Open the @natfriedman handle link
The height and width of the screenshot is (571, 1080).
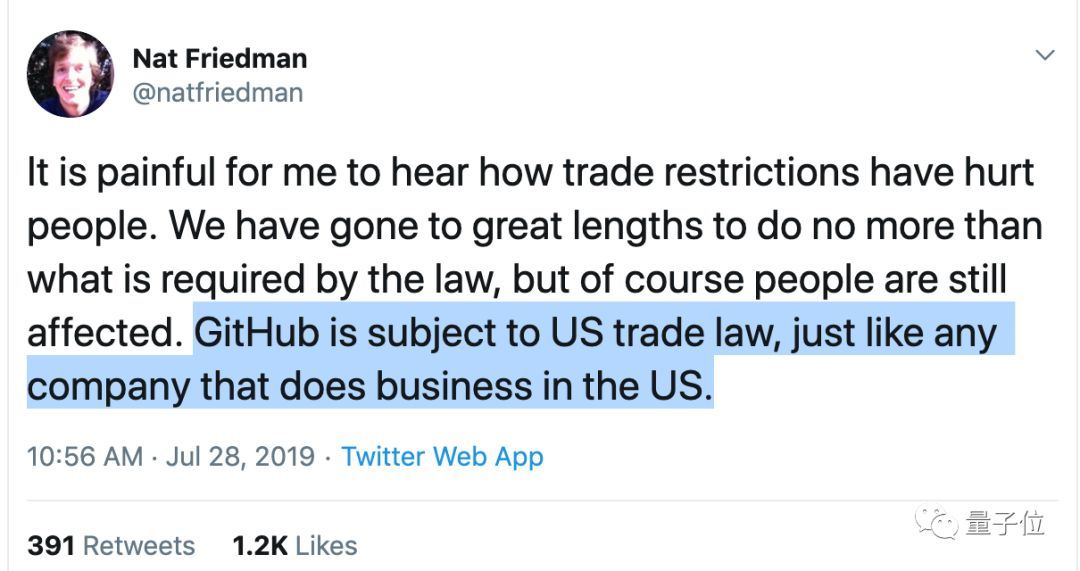(x=218, y=92)
